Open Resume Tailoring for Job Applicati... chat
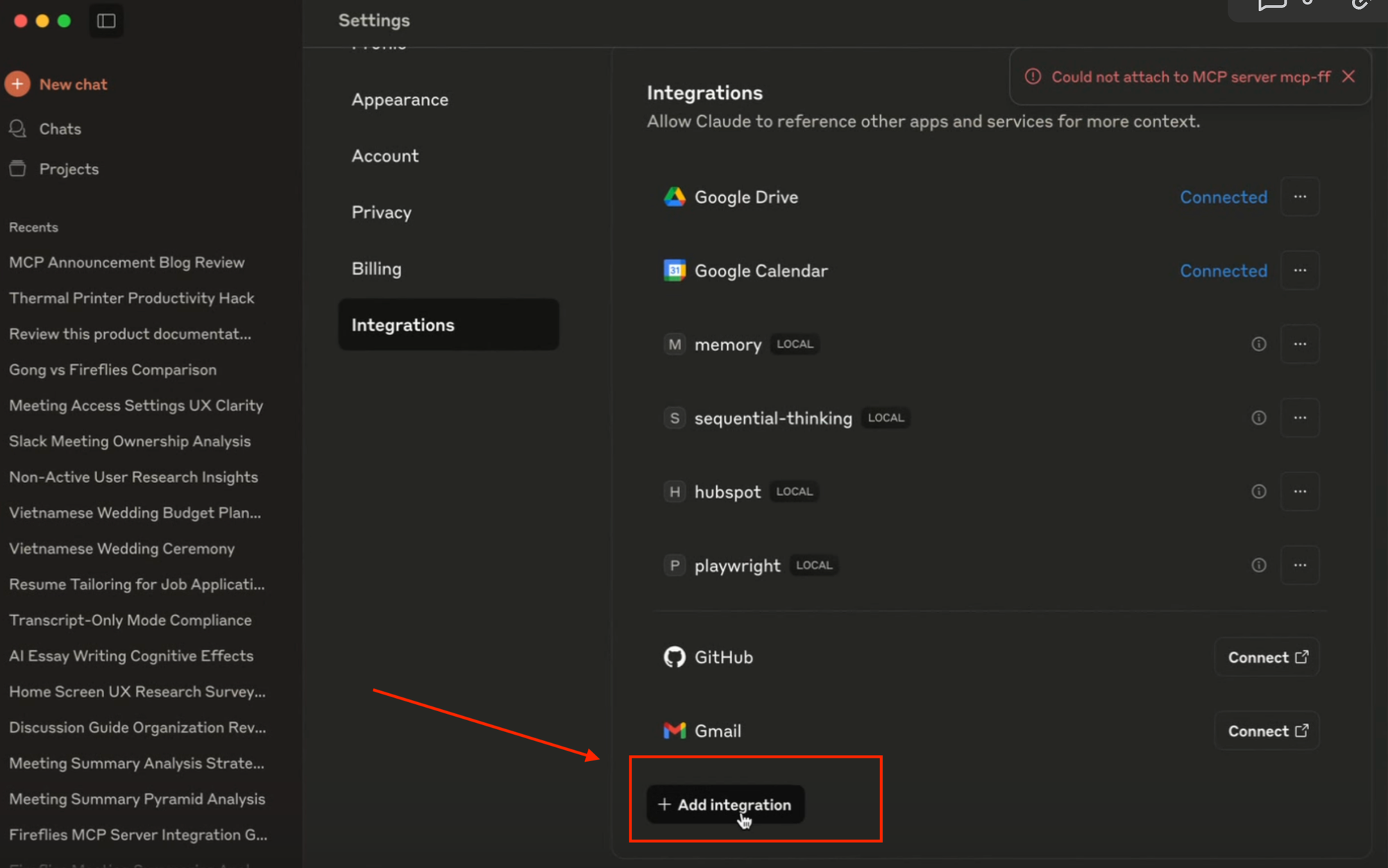Image resolution: width=1388 pixels, height=868 pixels. coord(137,584)
